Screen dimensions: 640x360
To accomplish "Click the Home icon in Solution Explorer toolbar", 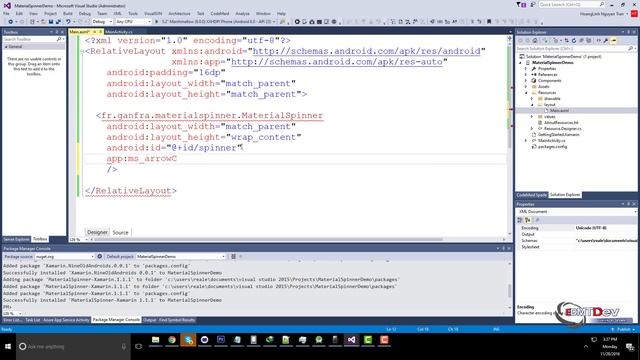I will tap(535, 41).
